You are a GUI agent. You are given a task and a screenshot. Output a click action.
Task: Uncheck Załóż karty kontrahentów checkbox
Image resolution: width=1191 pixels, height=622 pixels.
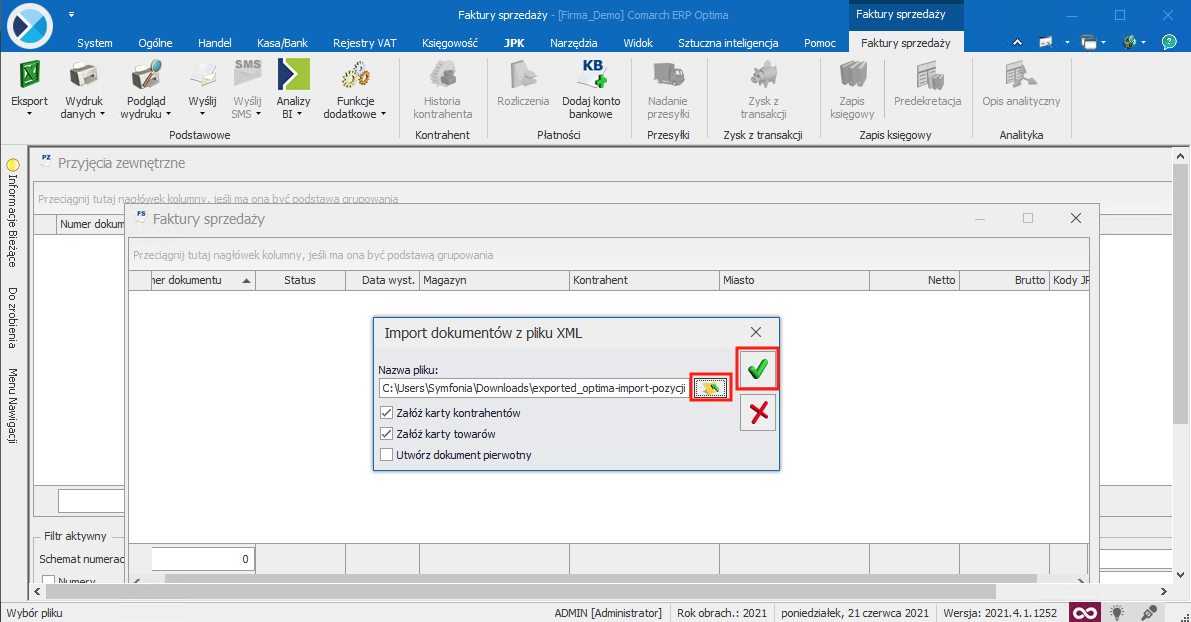pyautogui.click(x=387, y=412)
